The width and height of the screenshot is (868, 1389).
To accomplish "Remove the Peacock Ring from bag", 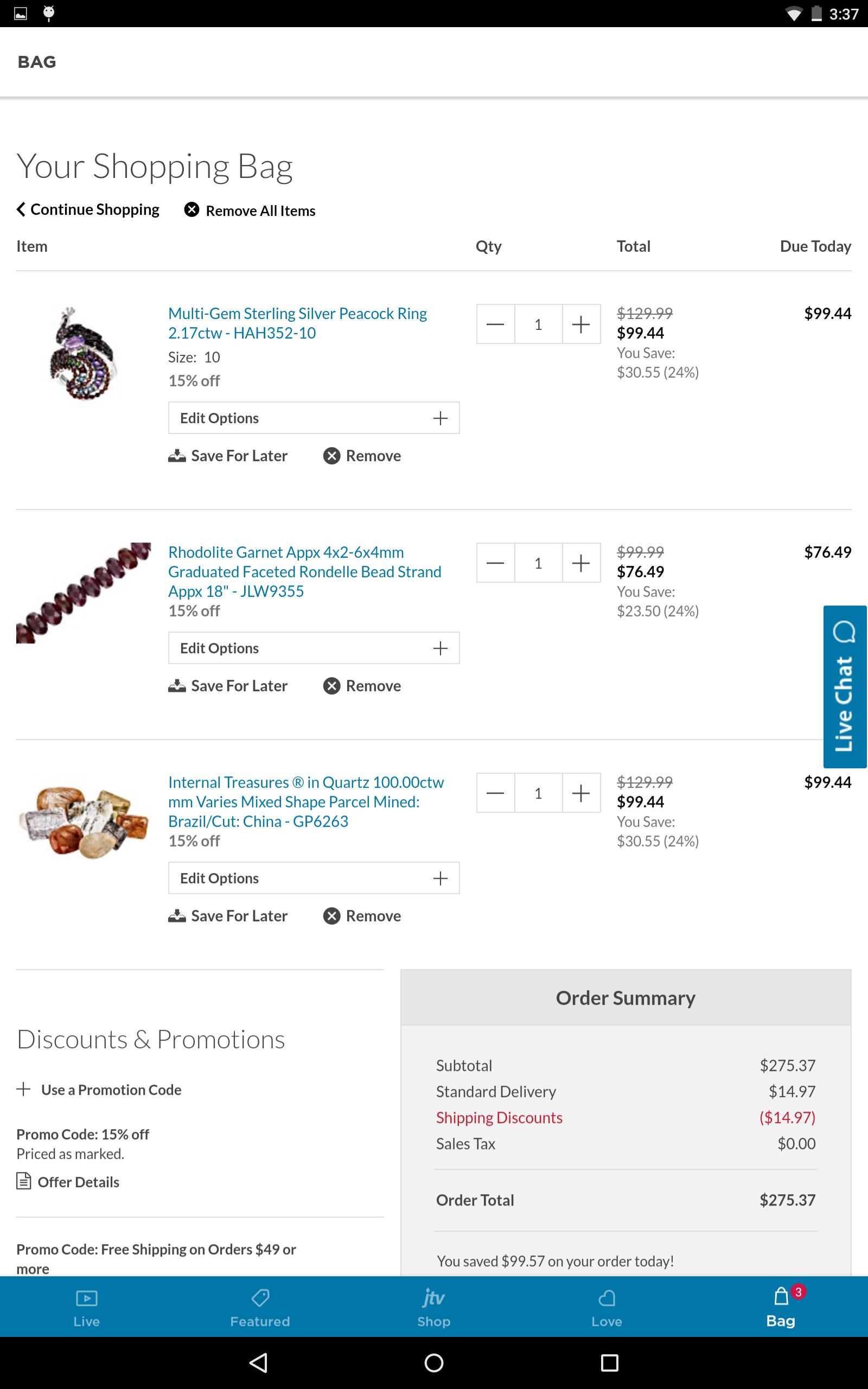I will 362,456.
